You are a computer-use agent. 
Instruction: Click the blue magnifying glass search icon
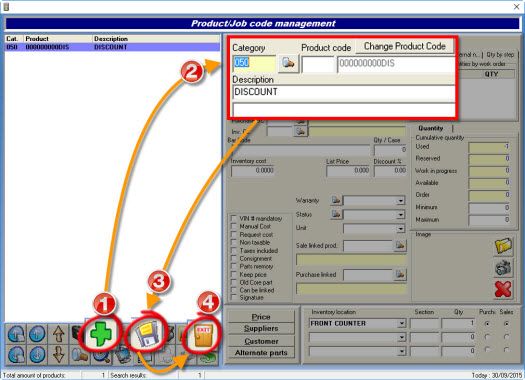pos(101,357)
